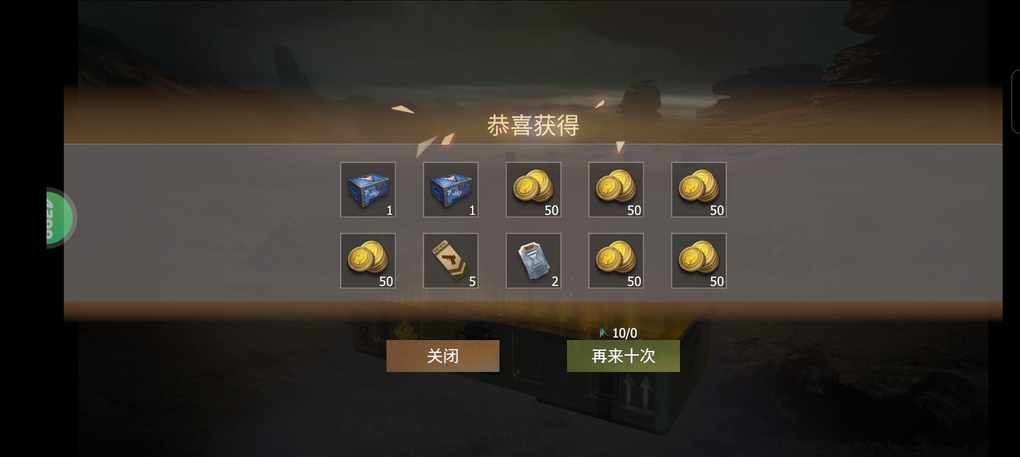Tap the quantity 5 on the weapon voucher
The image size is (1020, 457).
472,281
